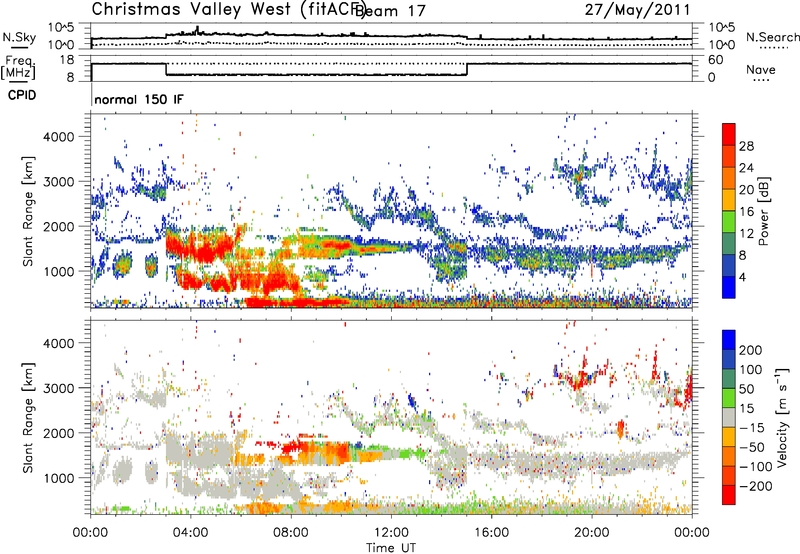Click the Freq. [MHz] axis label
Viewport: 800px width, 554px height.
coord(19,68)
